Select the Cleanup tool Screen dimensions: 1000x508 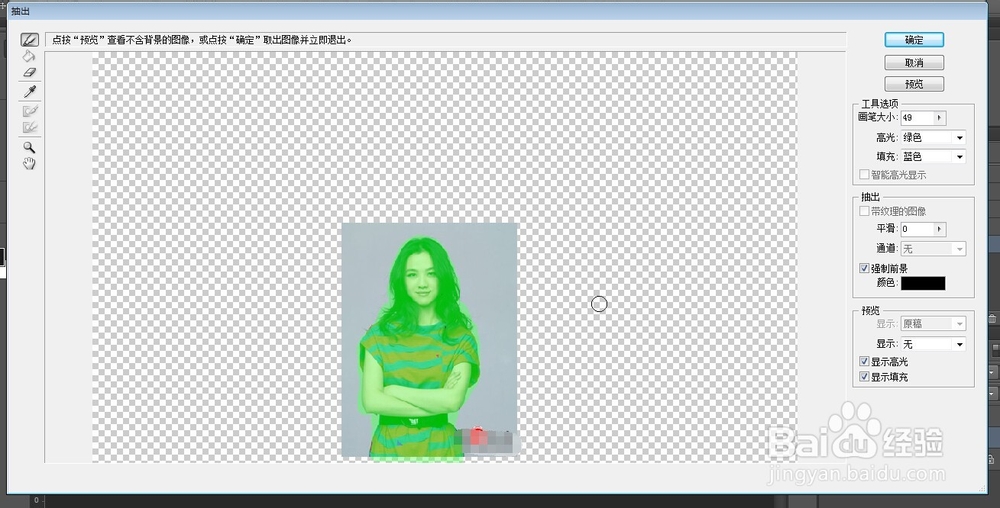tap(29, 111)
